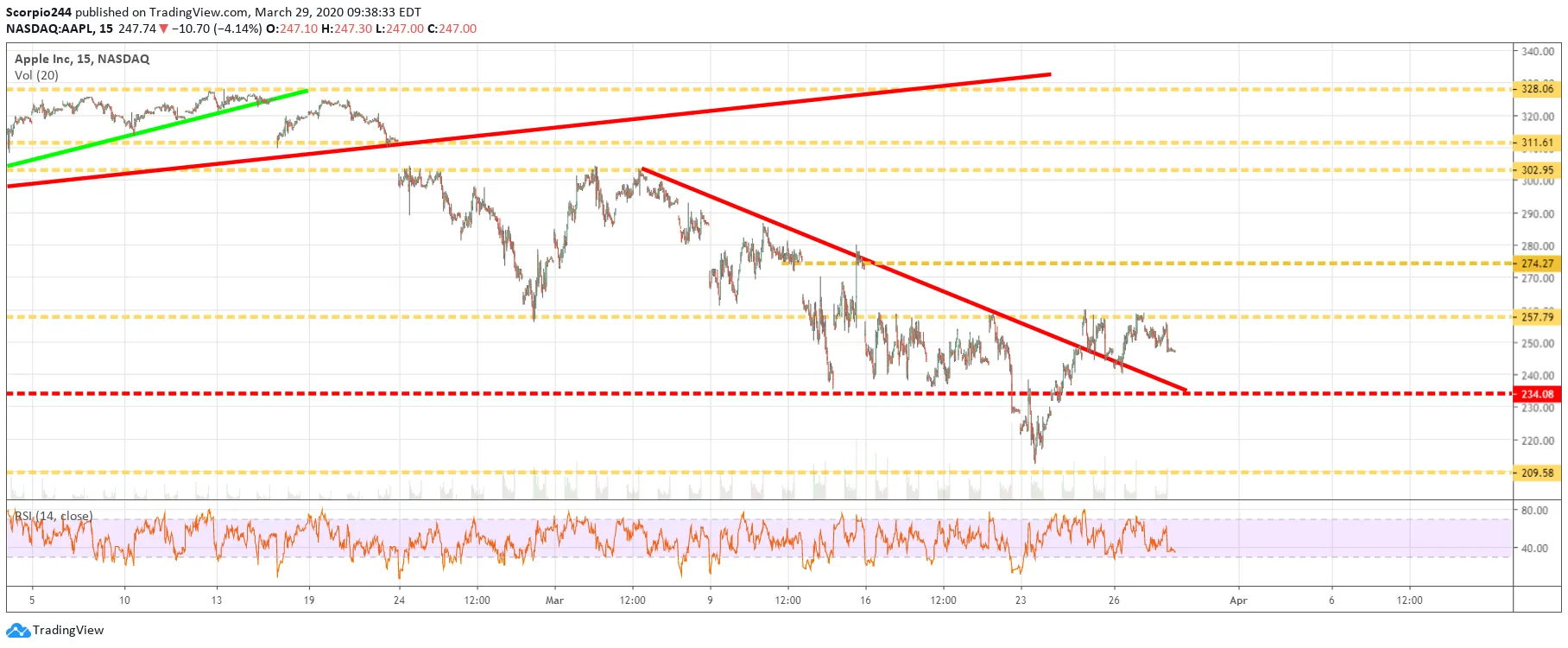Click the long red ascending trend line
The width and height of the screenshot is (1568, 648).
coord(528,130)
